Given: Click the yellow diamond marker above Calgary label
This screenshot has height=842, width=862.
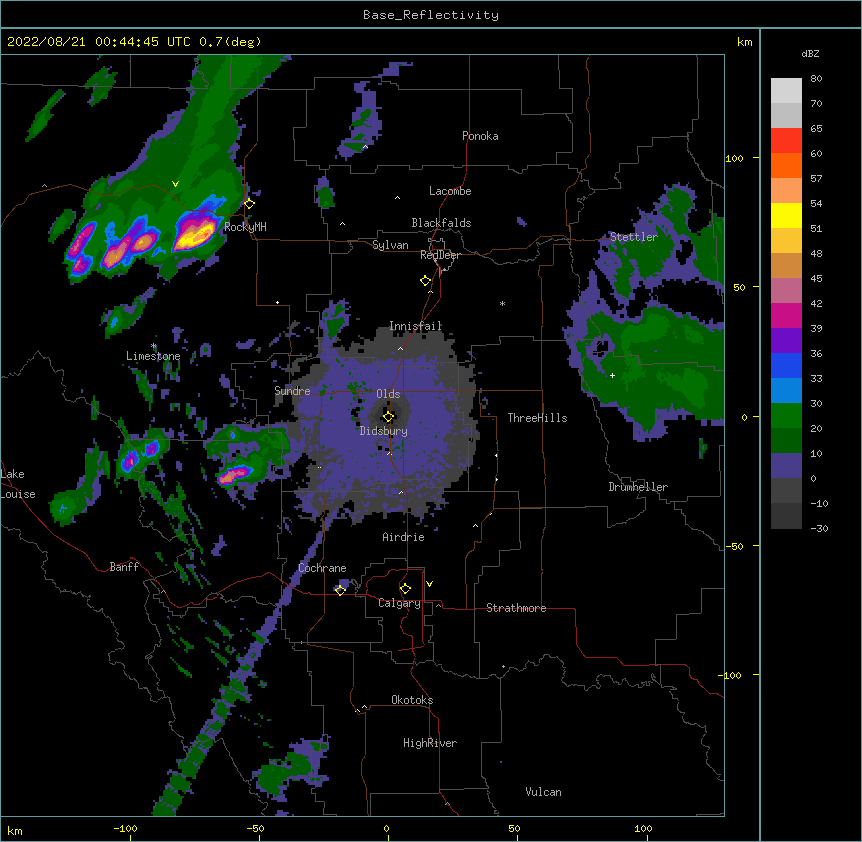Looking at the screenshot, I should point(405,589).
